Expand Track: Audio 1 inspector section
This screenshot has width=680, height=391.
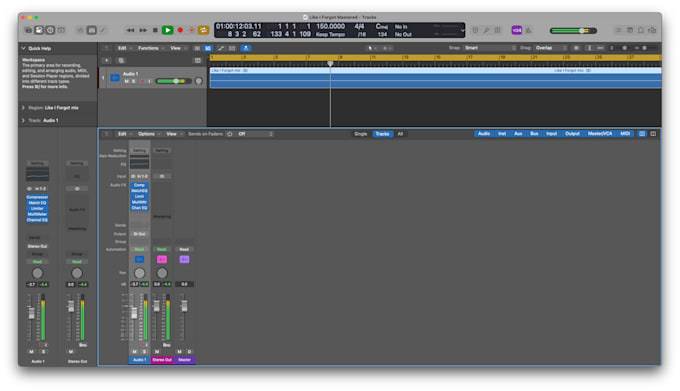pos(23,120)
